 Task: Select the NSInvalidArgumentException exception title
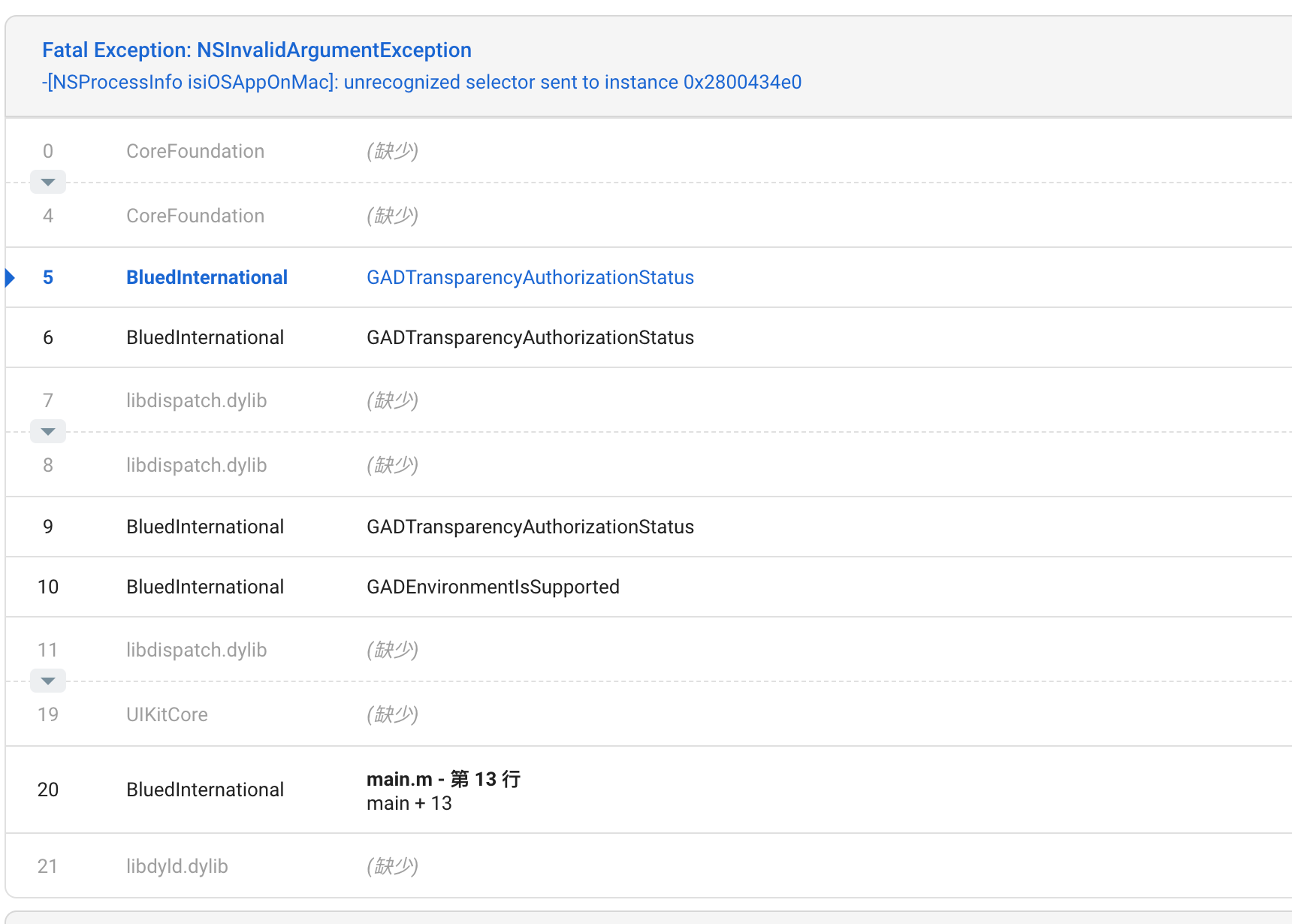click(x=258, y=50)
